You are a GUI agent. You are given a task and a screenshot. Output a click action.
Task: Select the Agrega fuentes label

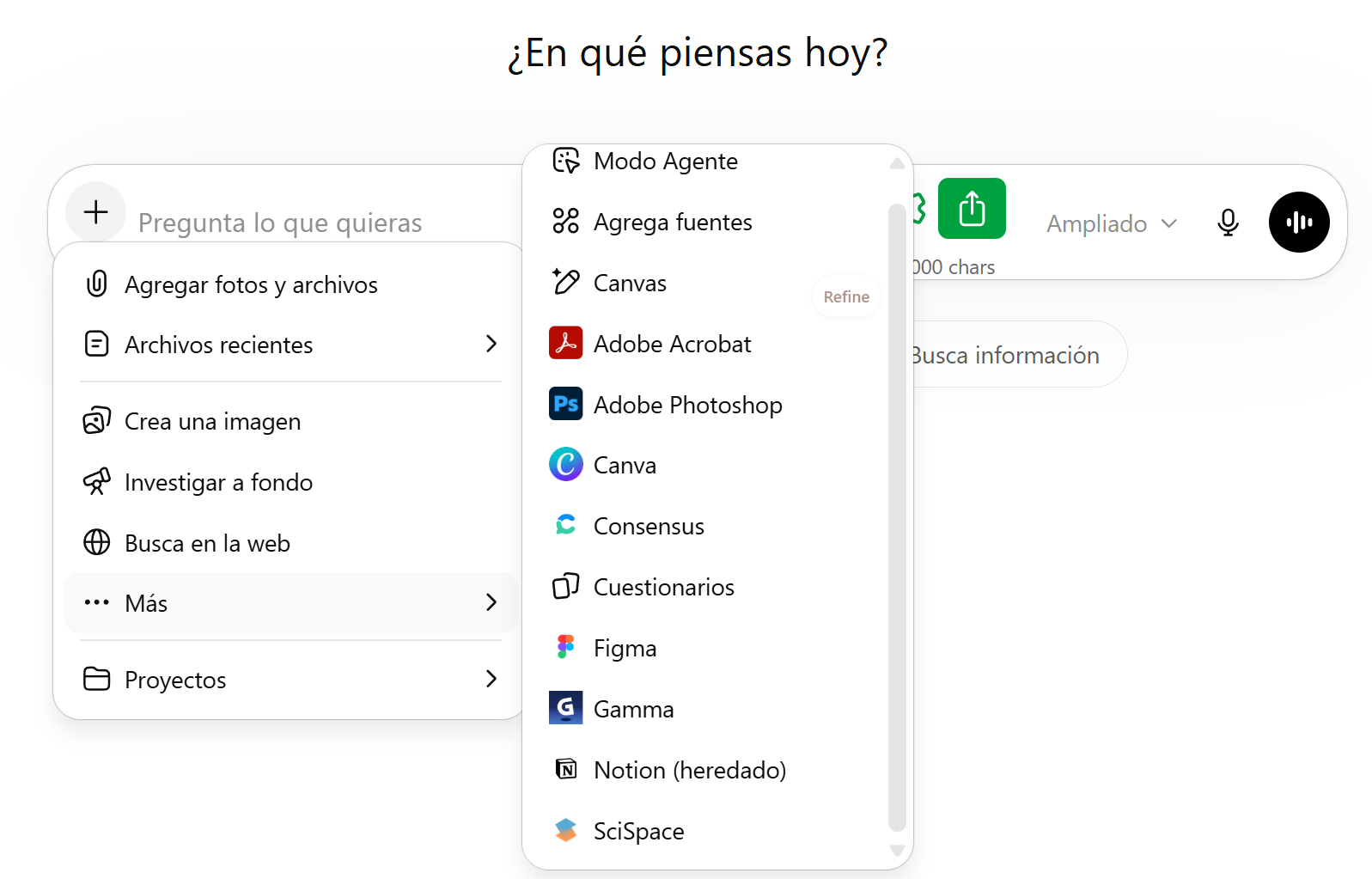674,222
